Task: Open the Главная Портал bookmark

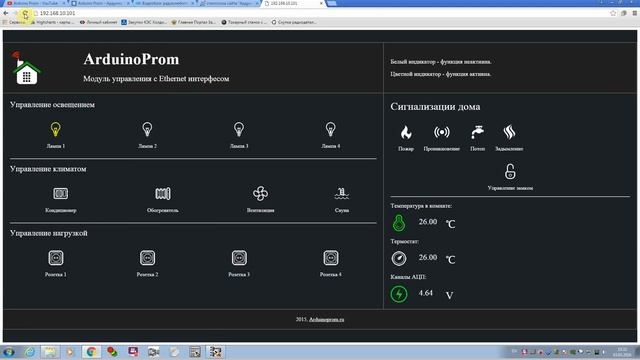Action: (193, 22)
